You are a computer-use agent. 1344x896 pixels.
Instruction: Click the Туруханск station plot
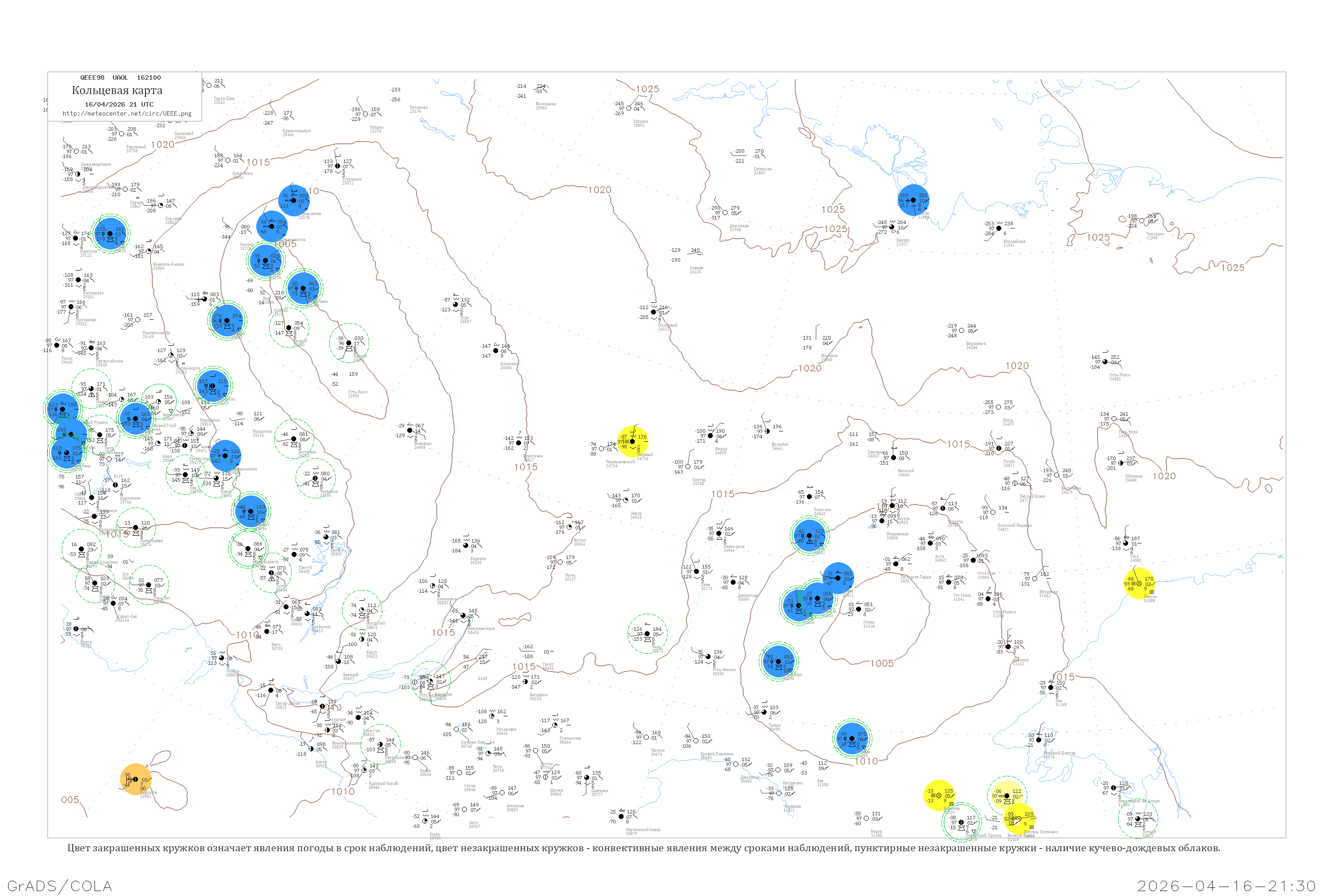pyautogui.click(x=338, y=166)
